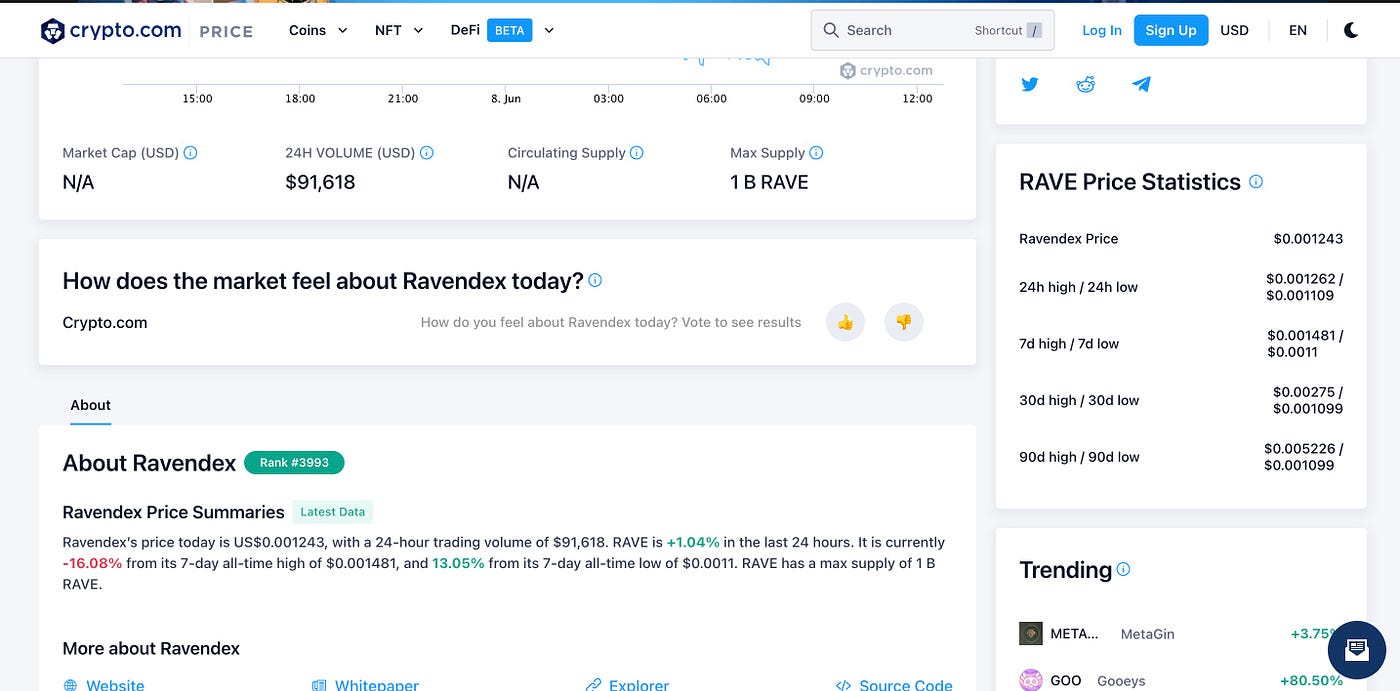
Task: Click the Source Code brackets icon
Action: [843, 685]
